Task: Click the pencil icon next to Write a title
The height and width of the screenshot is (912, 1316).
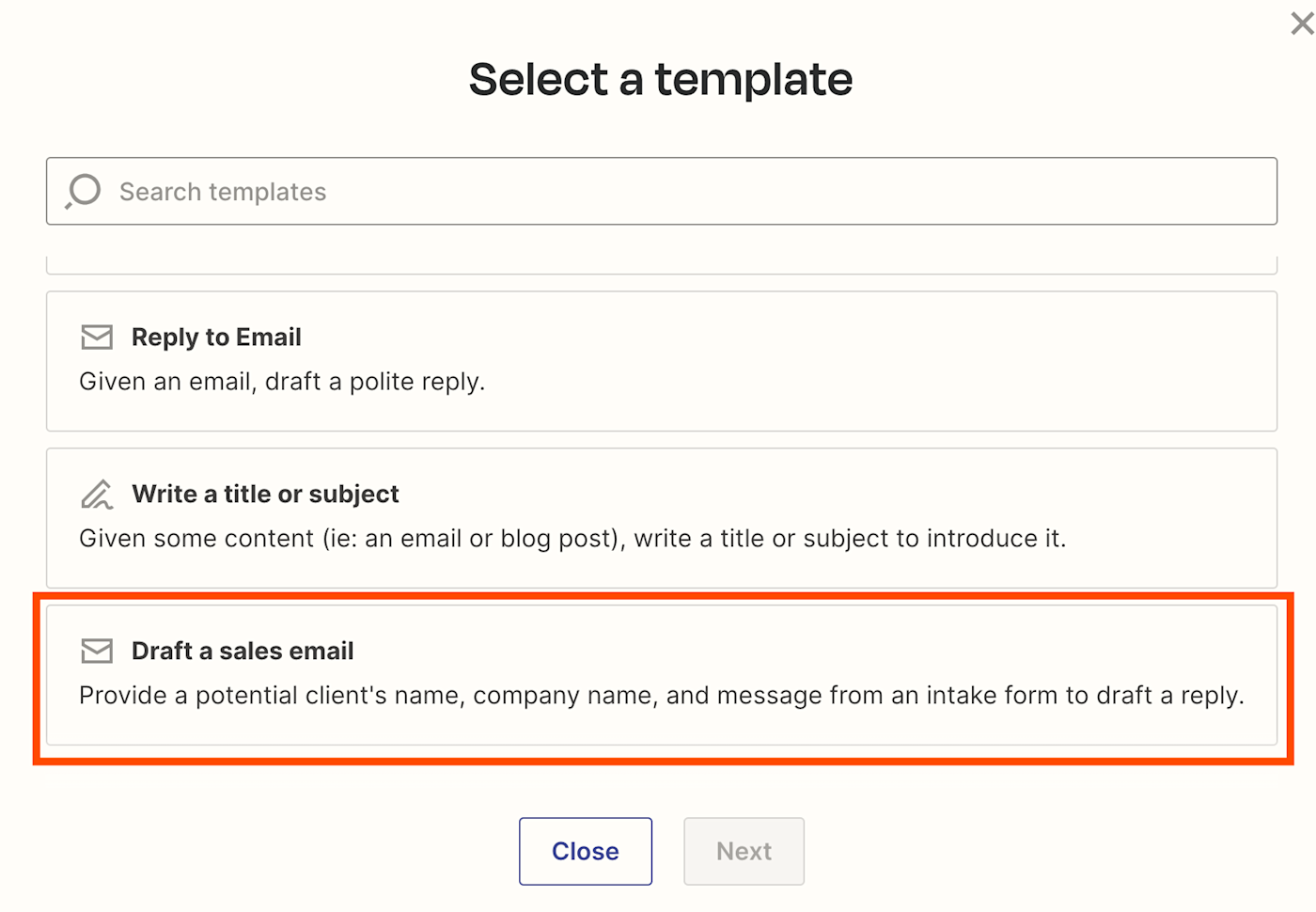Action: (x=97, y=495)
